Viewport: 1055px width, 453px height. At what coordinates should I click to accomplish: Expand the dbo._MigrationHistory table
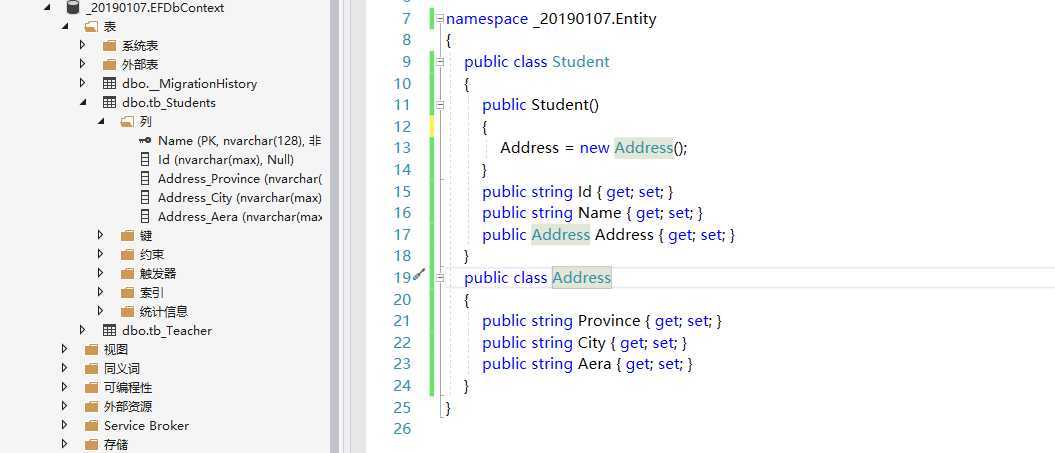(x=83, y=83)
